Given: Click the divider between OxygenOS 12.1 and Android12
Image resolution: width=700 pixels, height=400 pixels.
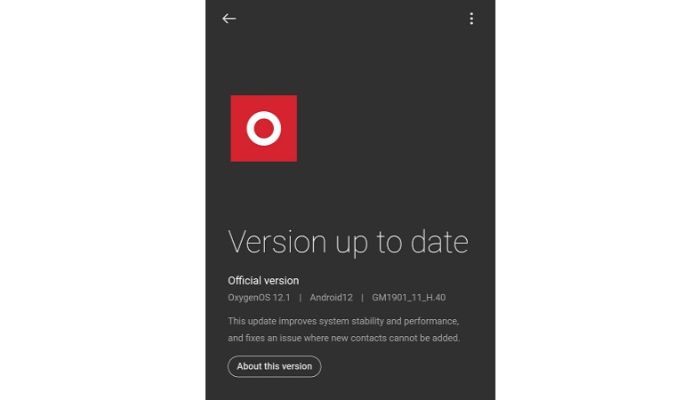Looking at the screenshot, I should pyautogui.click(x=300, y=298).
